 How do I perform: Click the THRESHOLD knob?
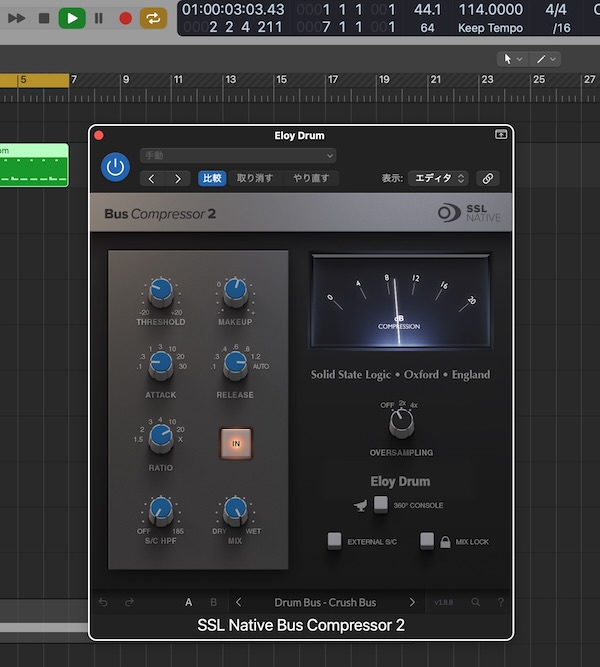tap(161, 293)
